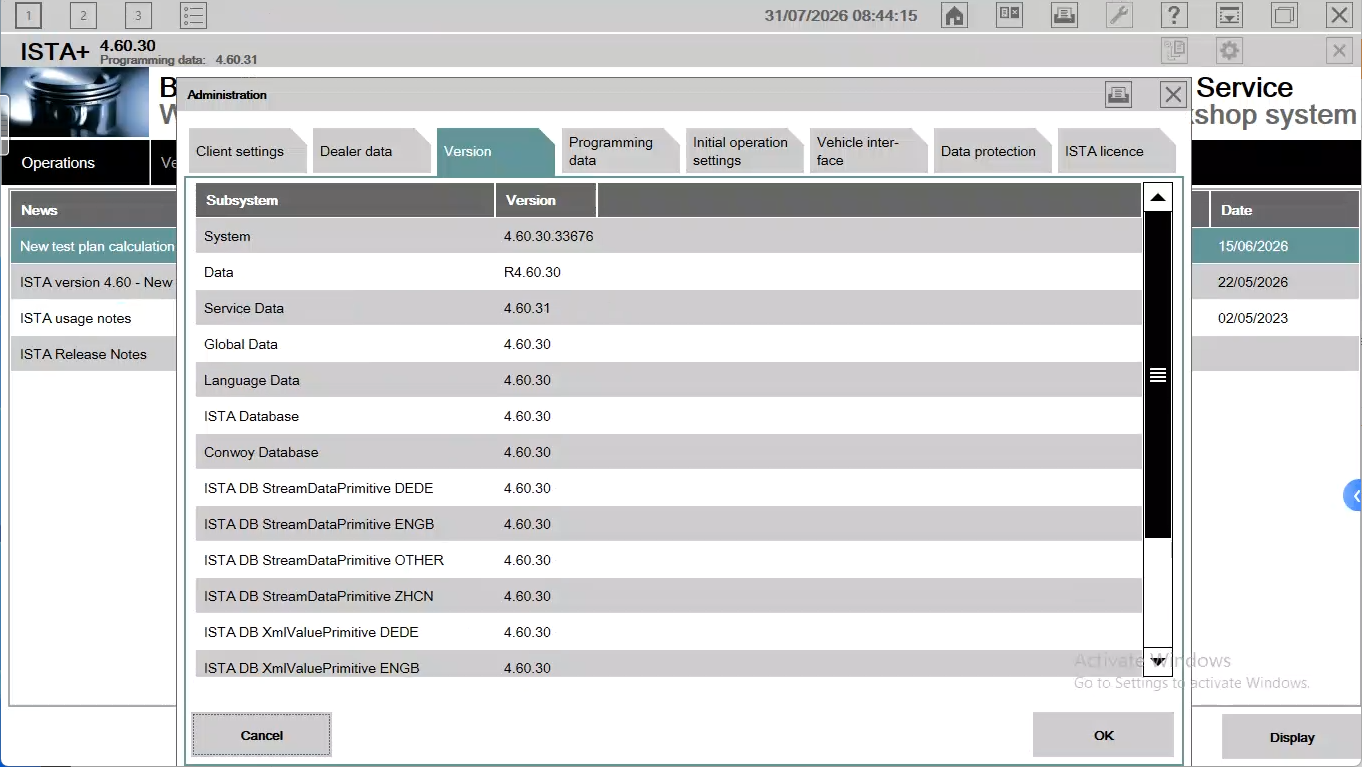
Task: Open the Operations tab in the main window
Action: [x=75, y=163]
